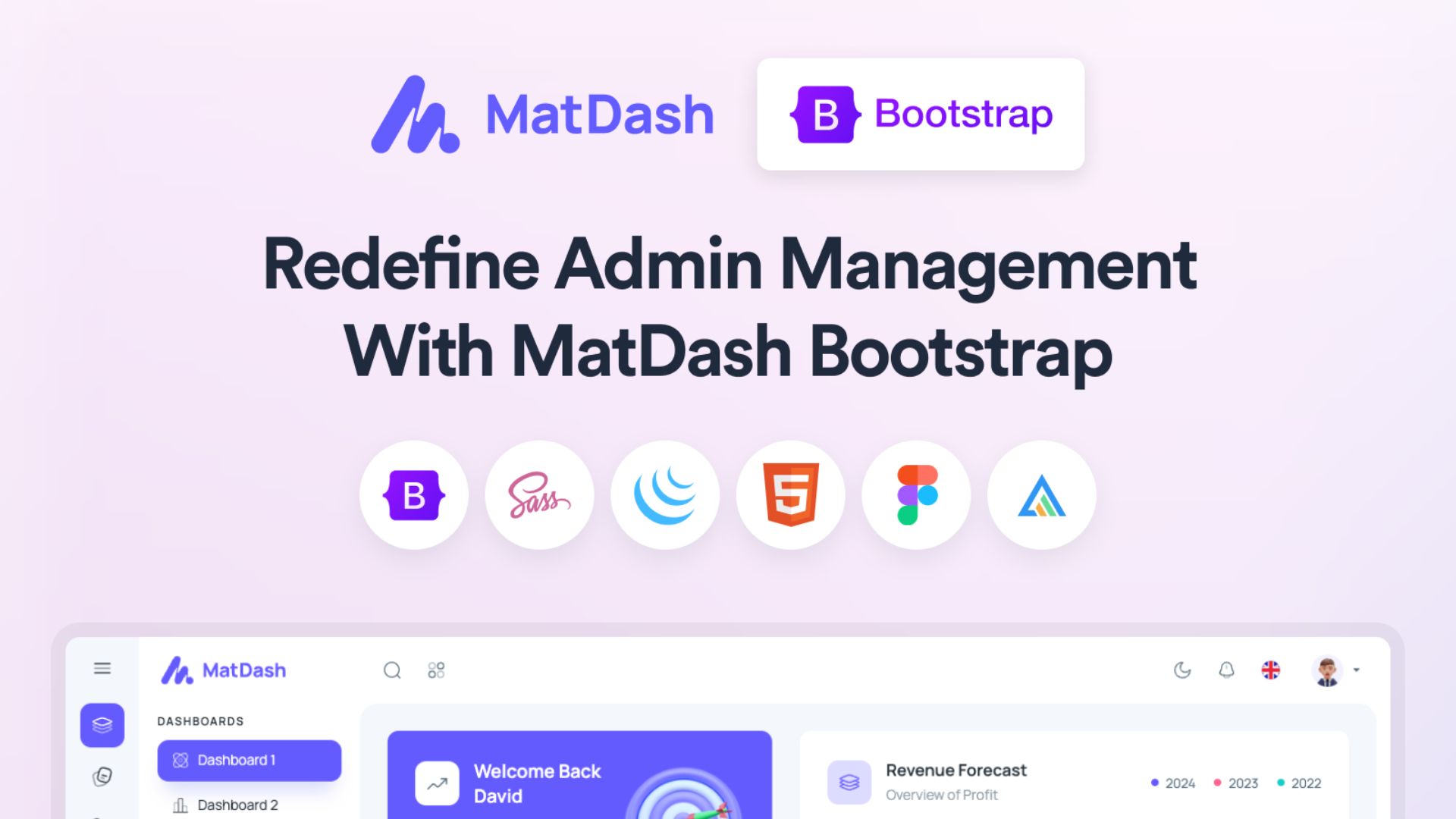Expand the user profile dropdown arrow
1456x819 pixels.
tap(1357, 670)
